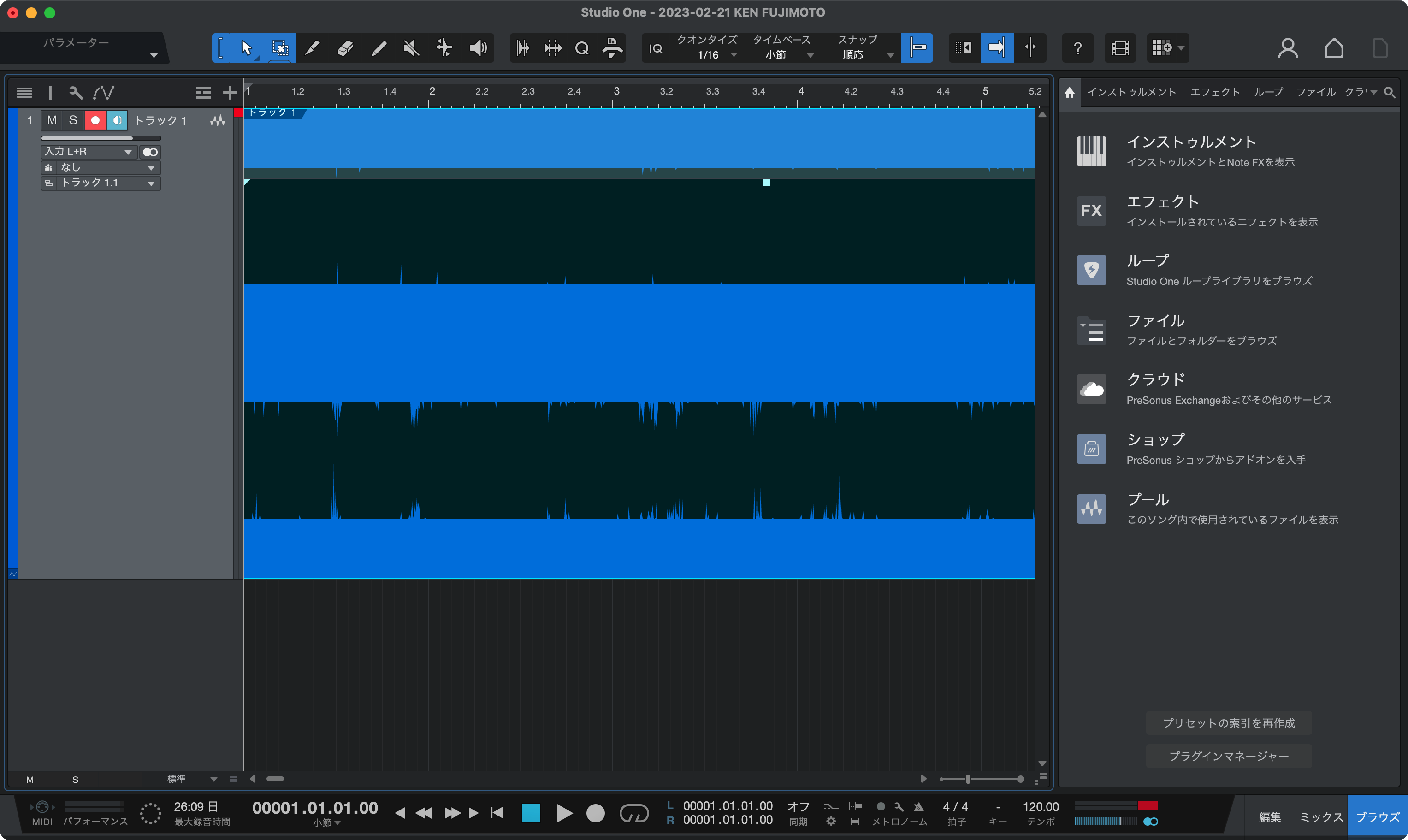Click the Range selection tool
This screenshot has width=1408, height=840.
tap(279, 48)
